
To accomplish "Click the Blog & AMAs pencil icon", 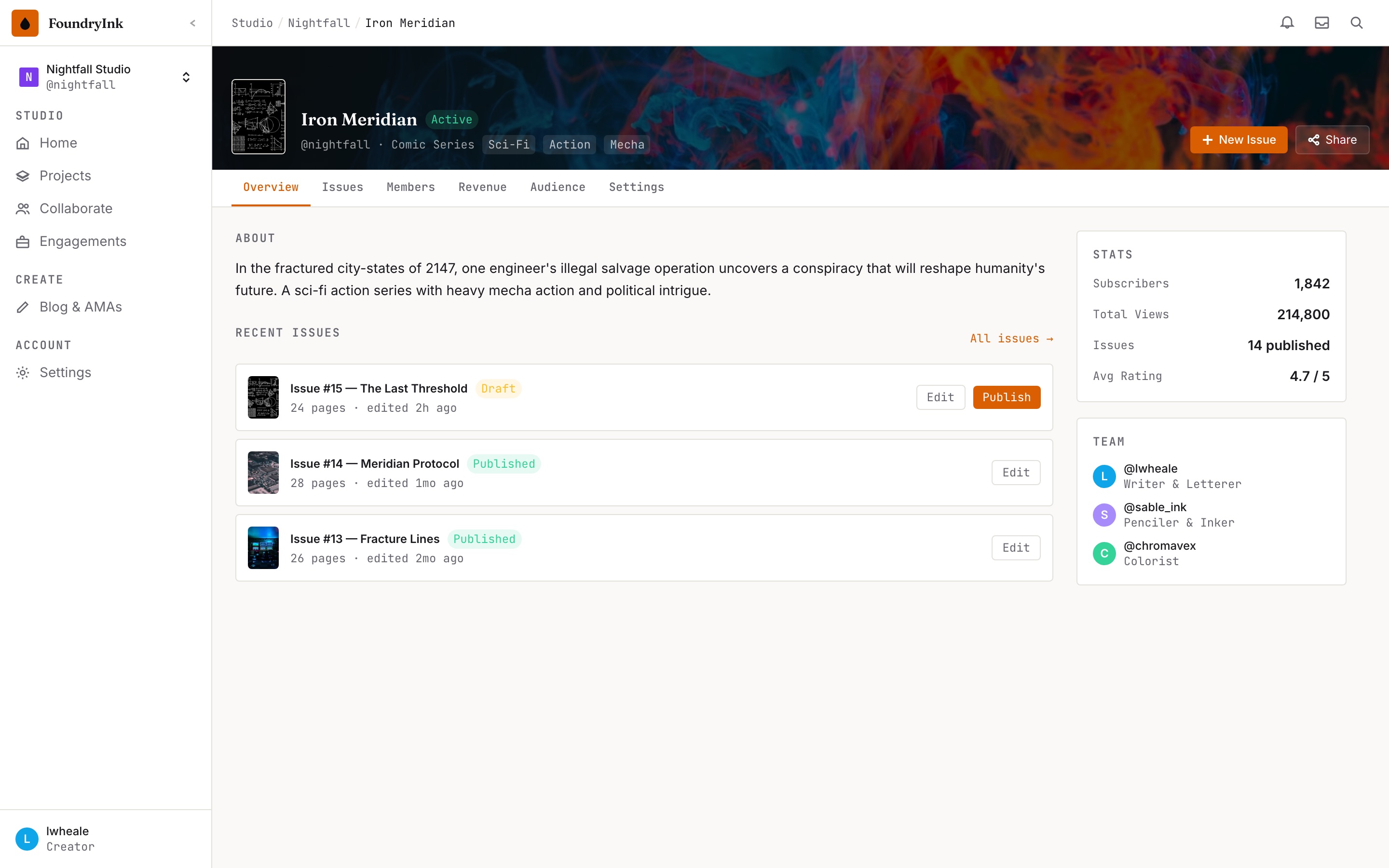I will coord(23,307).
